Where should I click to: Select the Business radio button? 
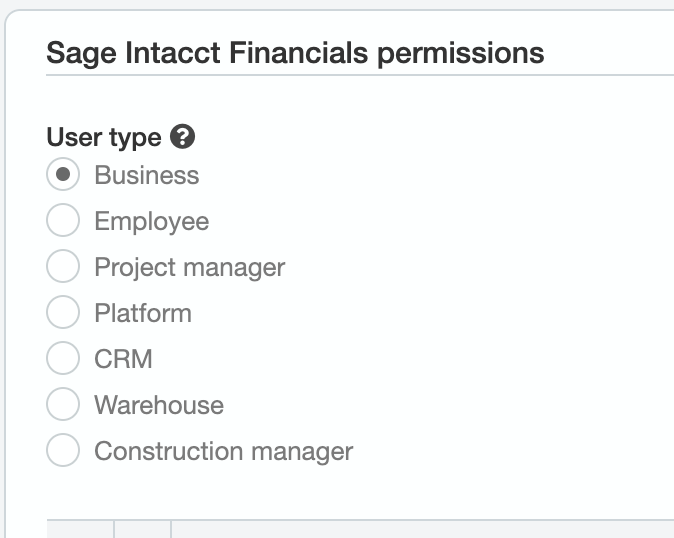click(x=63, y=175)
